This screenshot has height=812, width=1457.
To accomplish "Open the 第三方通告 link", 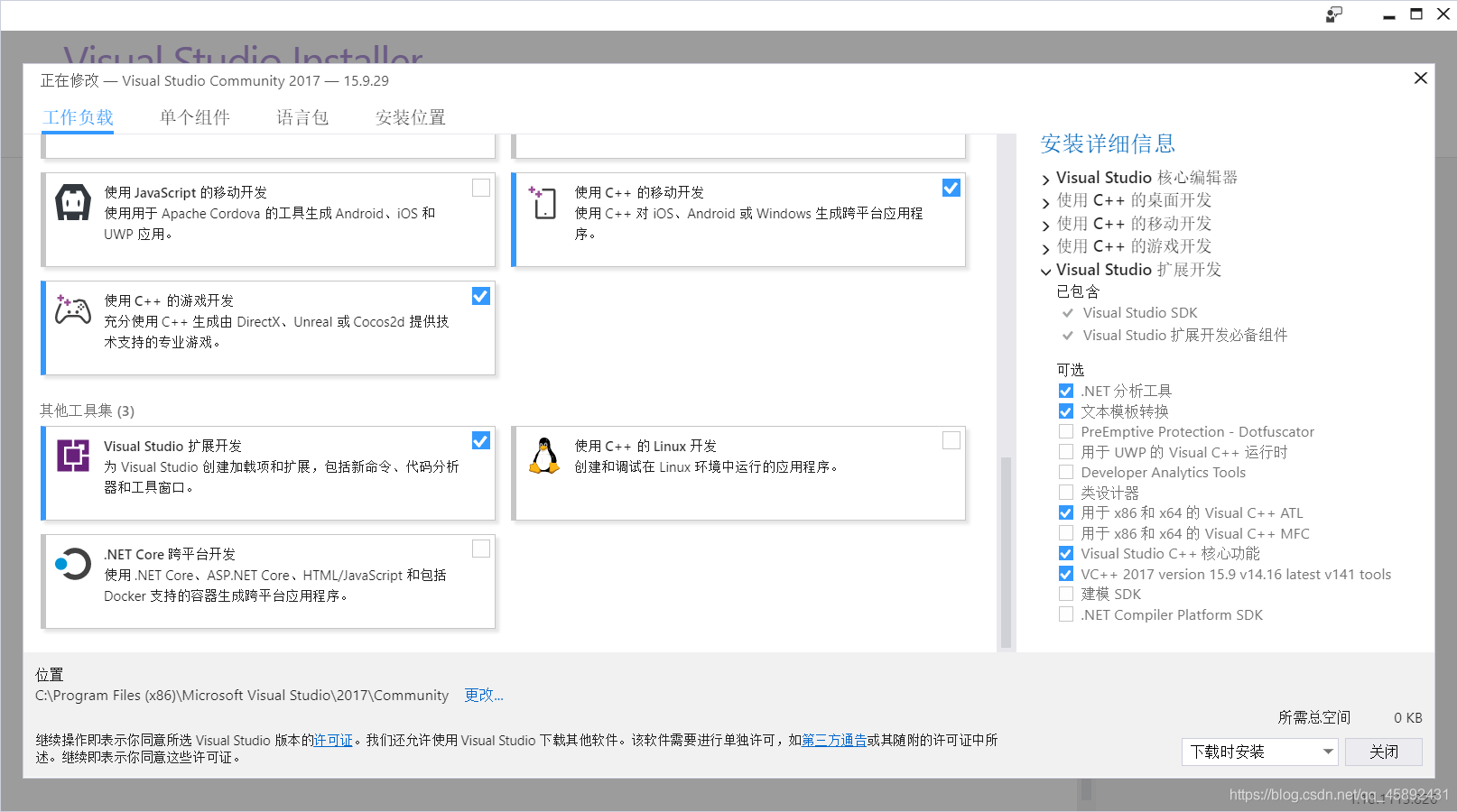I will pos(834,740).
